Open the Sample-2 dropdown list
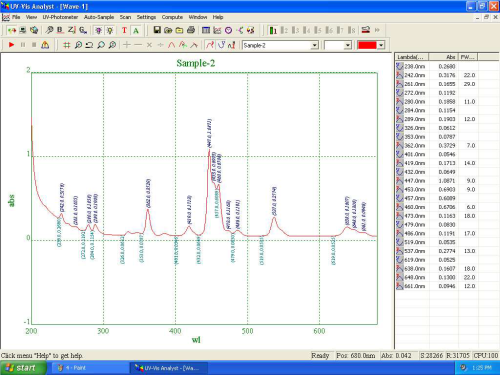500x375 pixels. 314,45
